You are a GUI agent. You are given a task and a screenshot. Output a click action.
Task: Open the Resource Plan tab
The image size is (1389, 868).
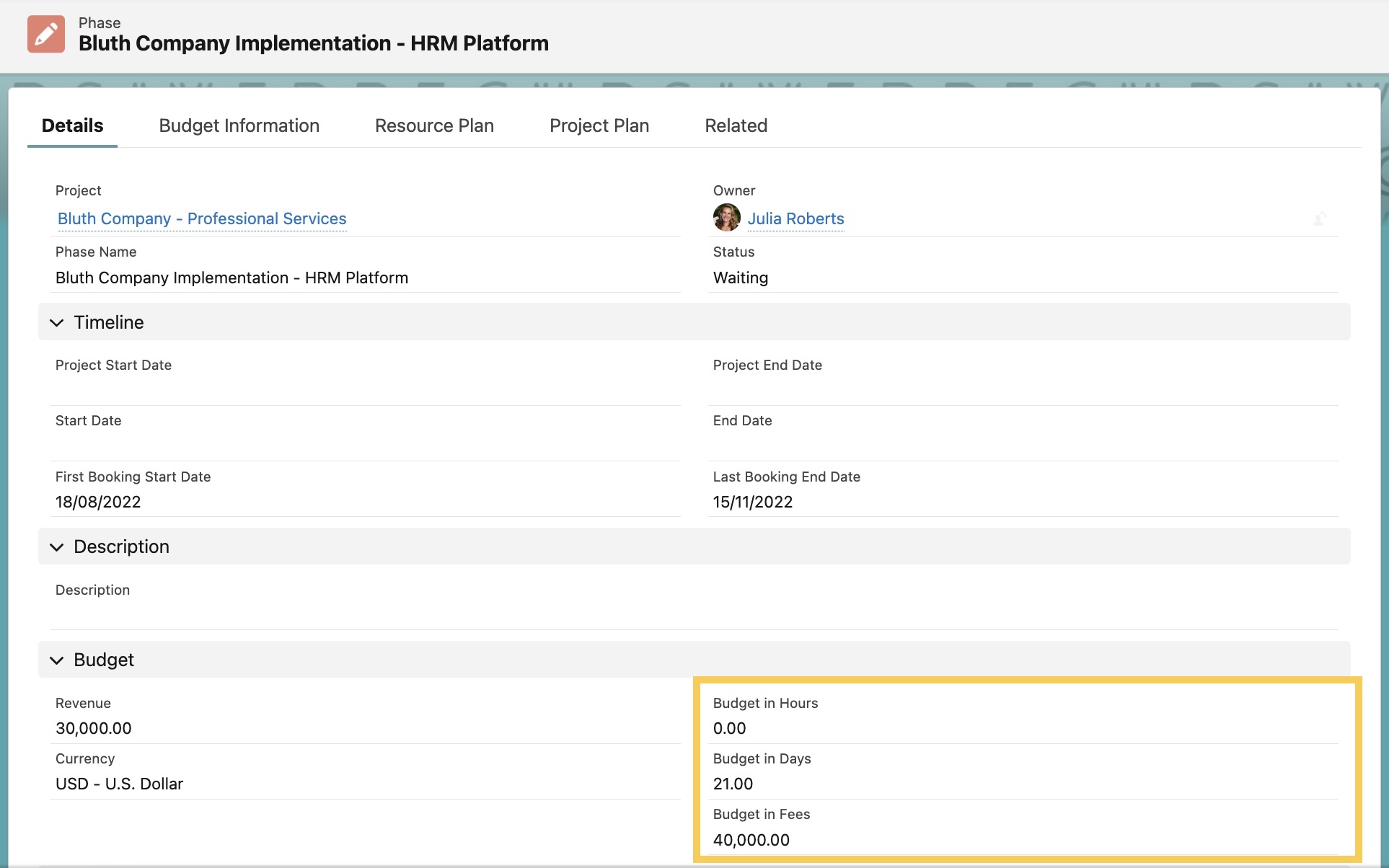(433, 125)
